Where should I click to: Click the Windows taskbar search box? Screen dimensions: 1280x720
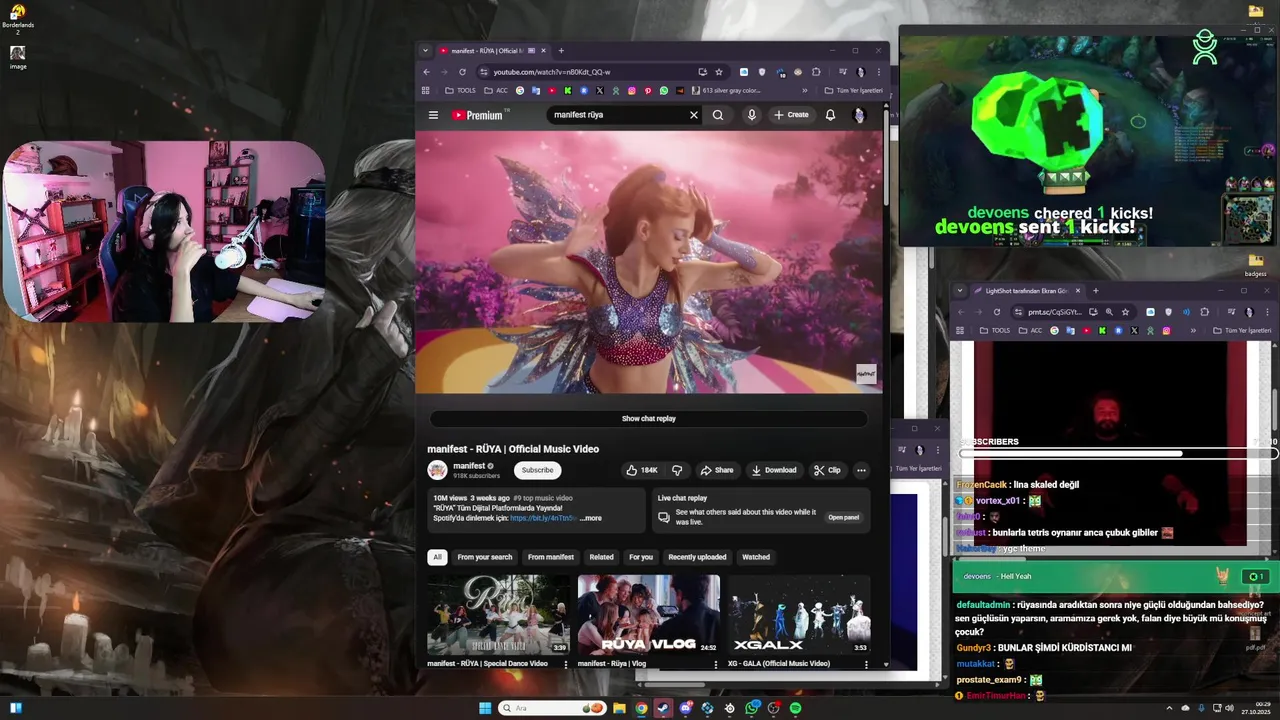click(x=553, y=708)
